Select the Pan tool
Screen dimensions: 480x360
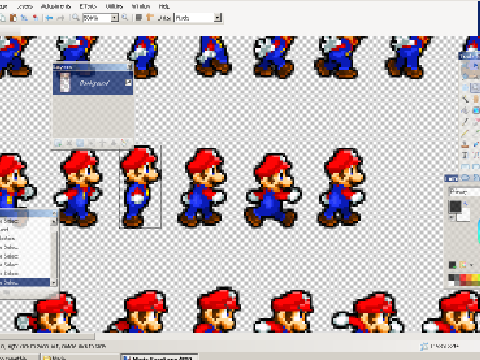476,99
